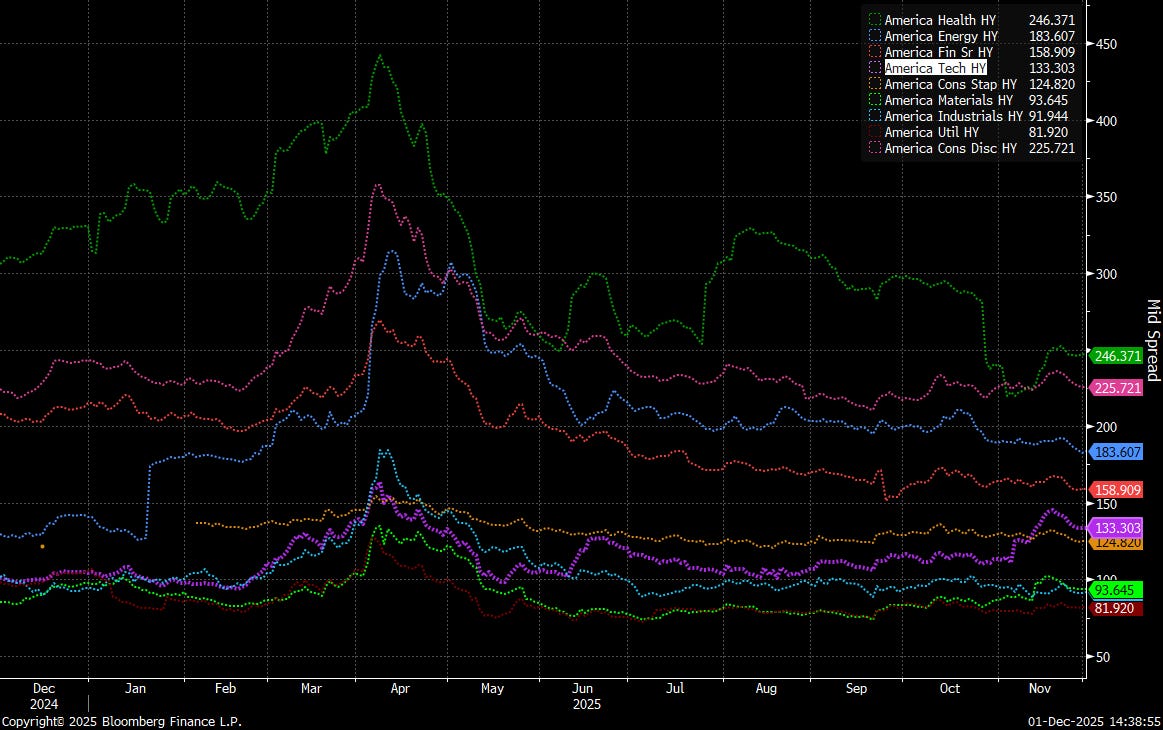Click the purple 133.303 axis value tag

[x=1116, y=528]
